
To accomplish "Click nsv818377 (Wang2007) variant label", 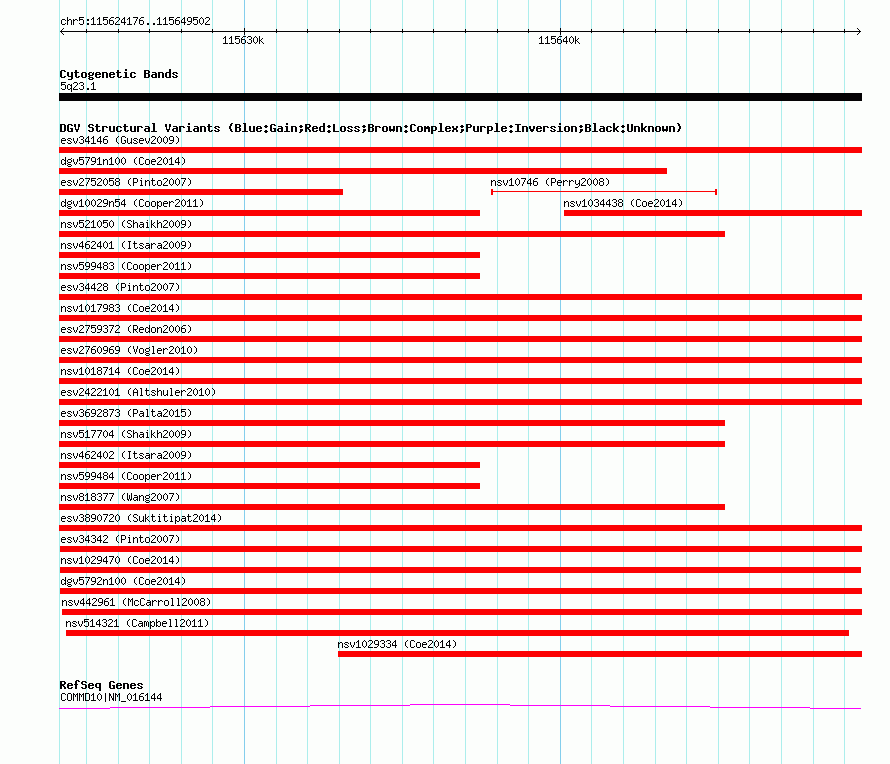I will click(x=120, y=497).
